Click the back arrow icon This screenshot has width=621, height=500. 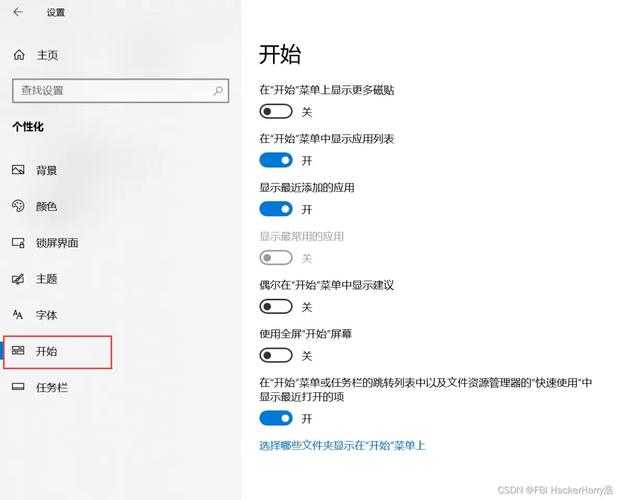click(18, 12)
